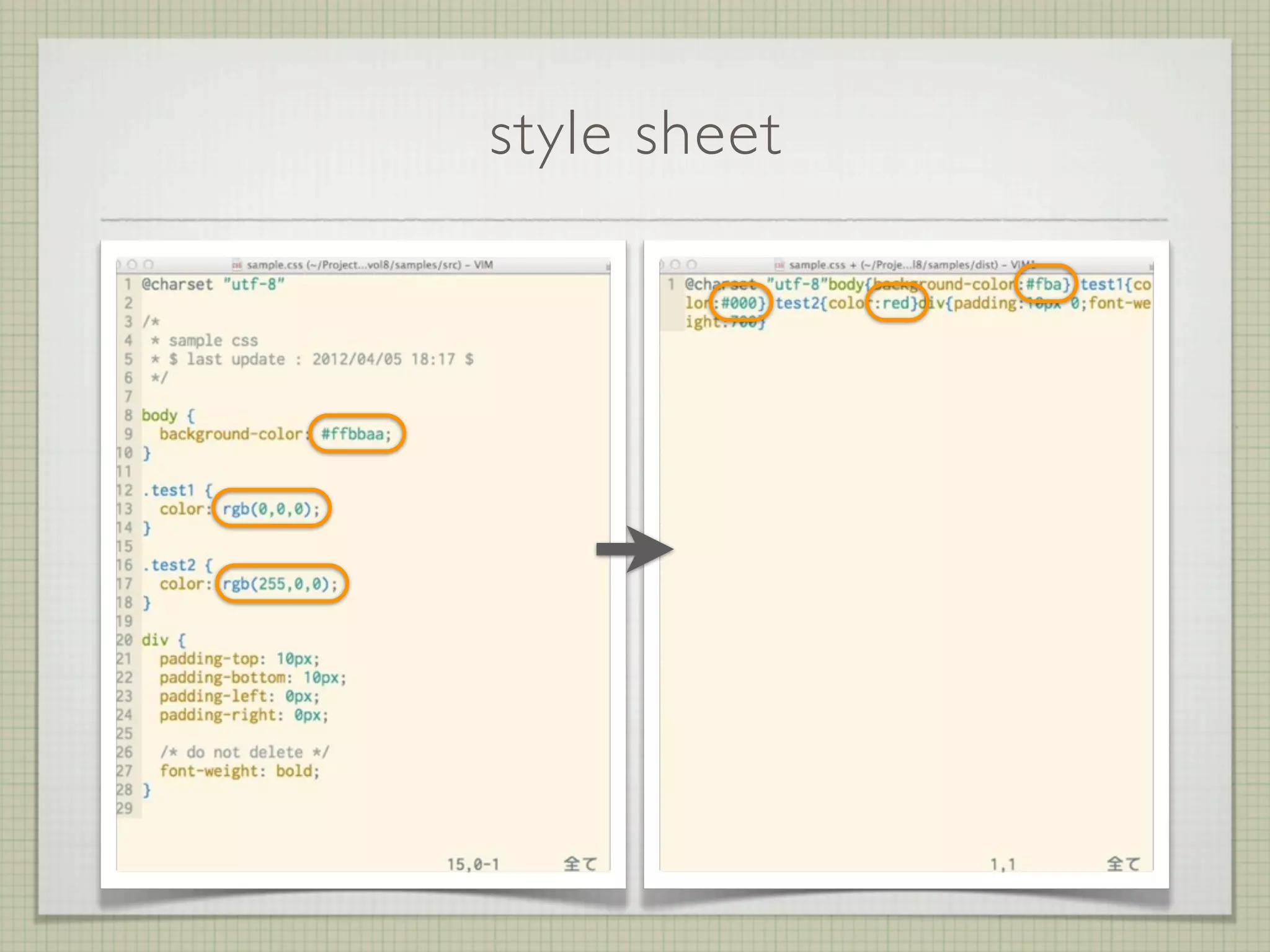
Task: Click the "red" color value in minified output
Action: click(x=895, y=303)
